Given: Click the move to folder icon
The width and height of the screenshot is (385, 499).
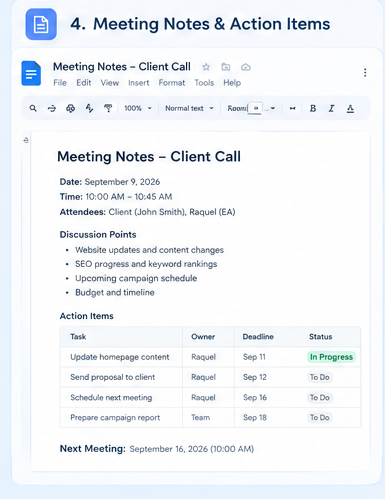Looking at the screenshot, I should [226, 67].
